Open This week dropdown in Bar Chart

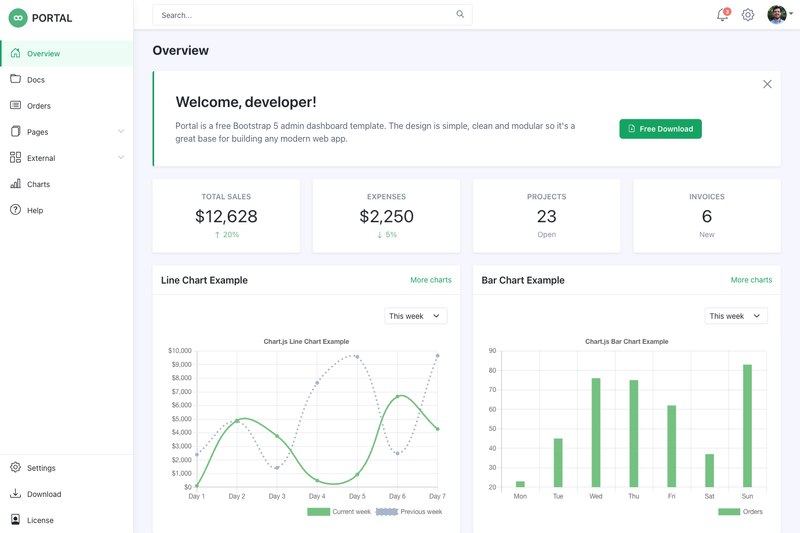click(736, 316)
